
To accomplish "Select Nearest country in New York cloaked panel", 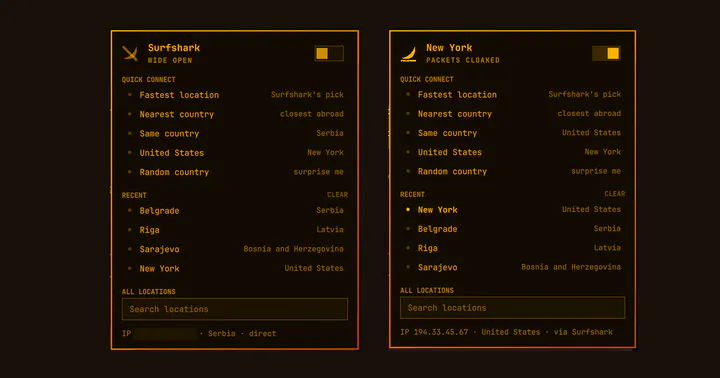I will click(512, 114).
